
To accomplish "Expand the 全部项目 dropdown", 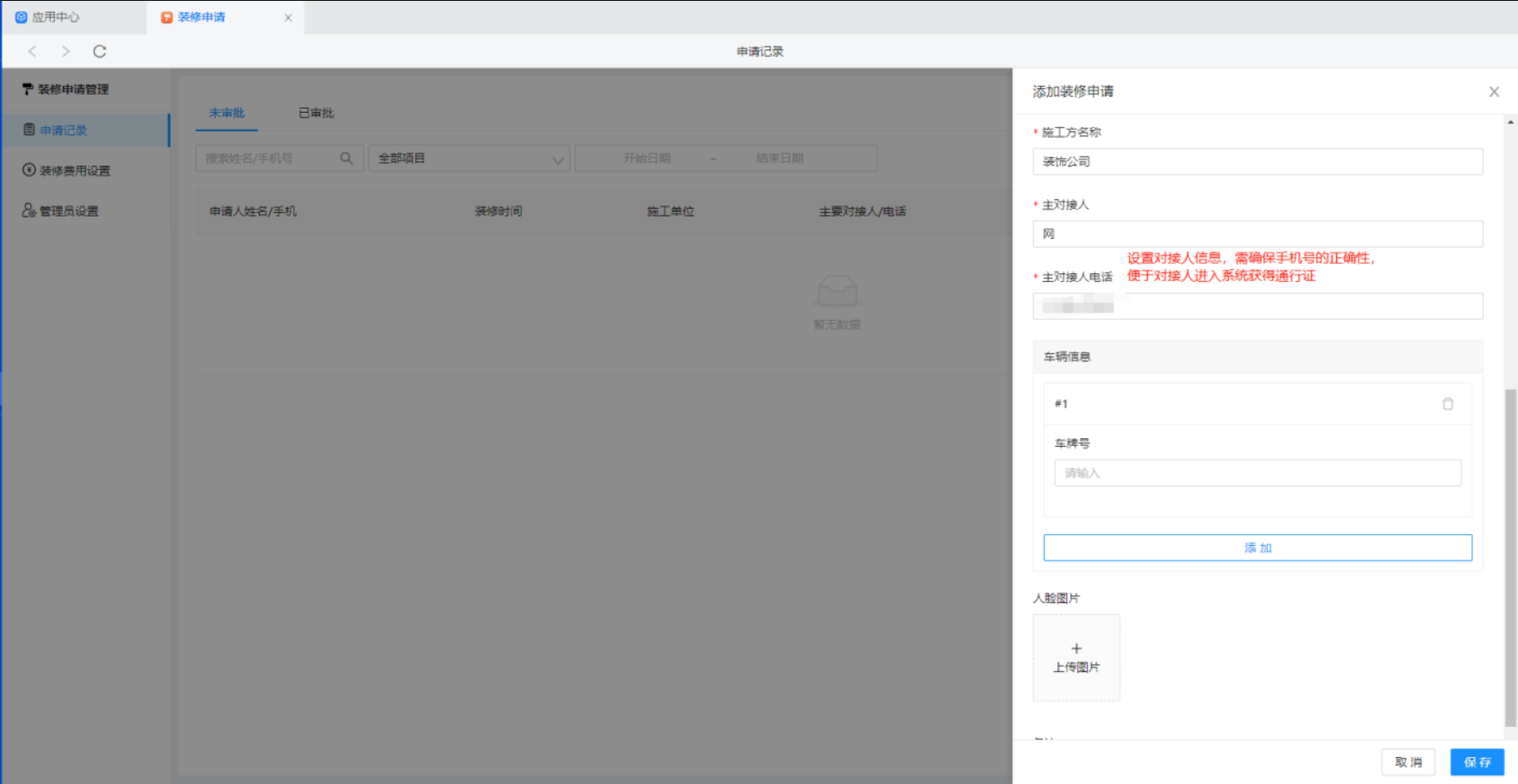I will coord(469,159).
